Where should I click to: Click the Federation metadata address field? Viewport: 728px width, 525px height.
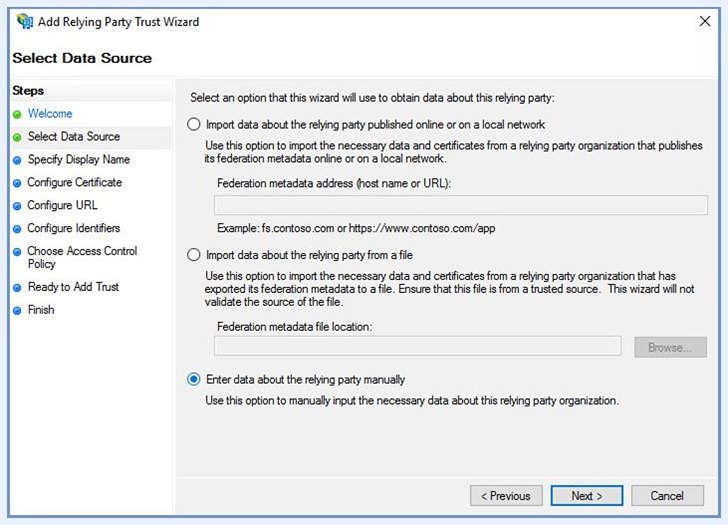click(x=460, y=205)
